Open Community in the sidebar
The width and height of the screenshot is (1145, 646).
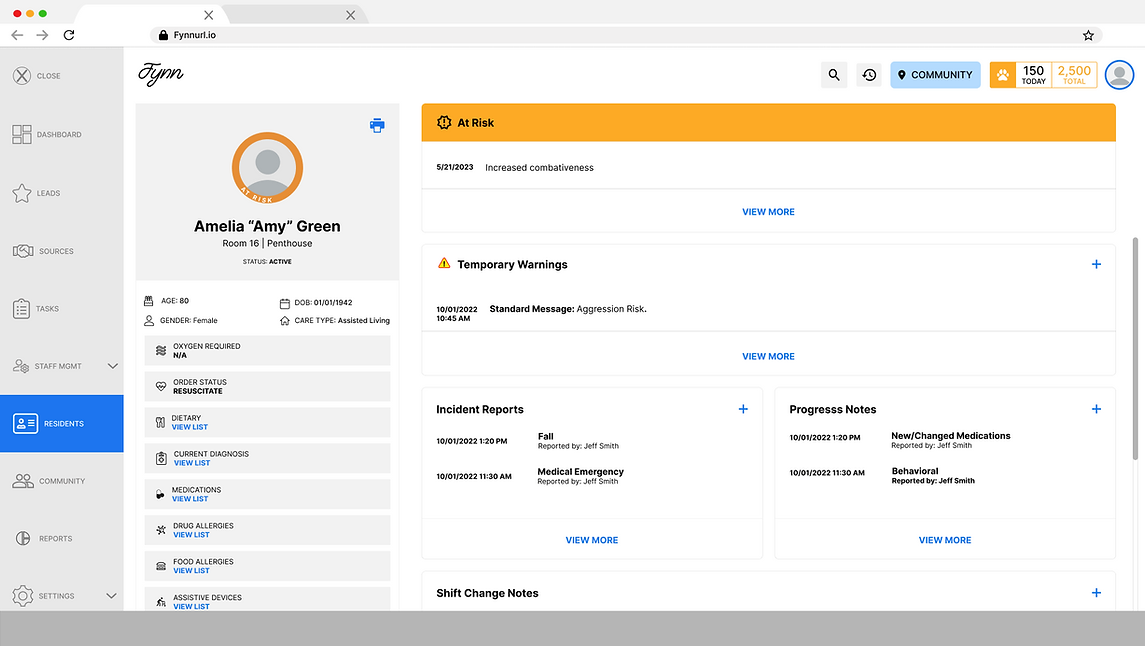48,481
